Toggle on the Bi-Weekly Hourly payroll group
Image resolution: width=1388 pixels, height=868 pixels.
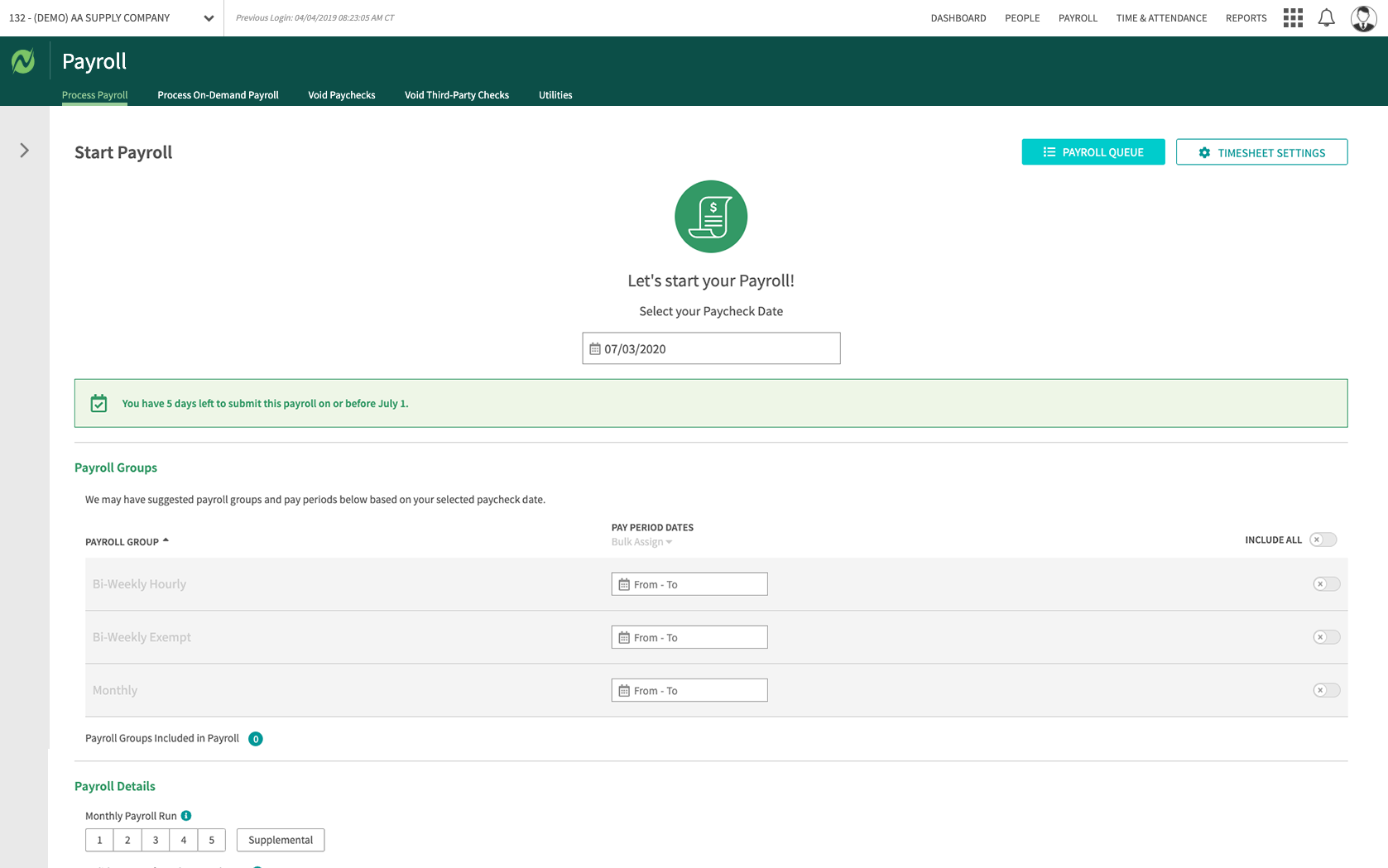click(1326, 584)
